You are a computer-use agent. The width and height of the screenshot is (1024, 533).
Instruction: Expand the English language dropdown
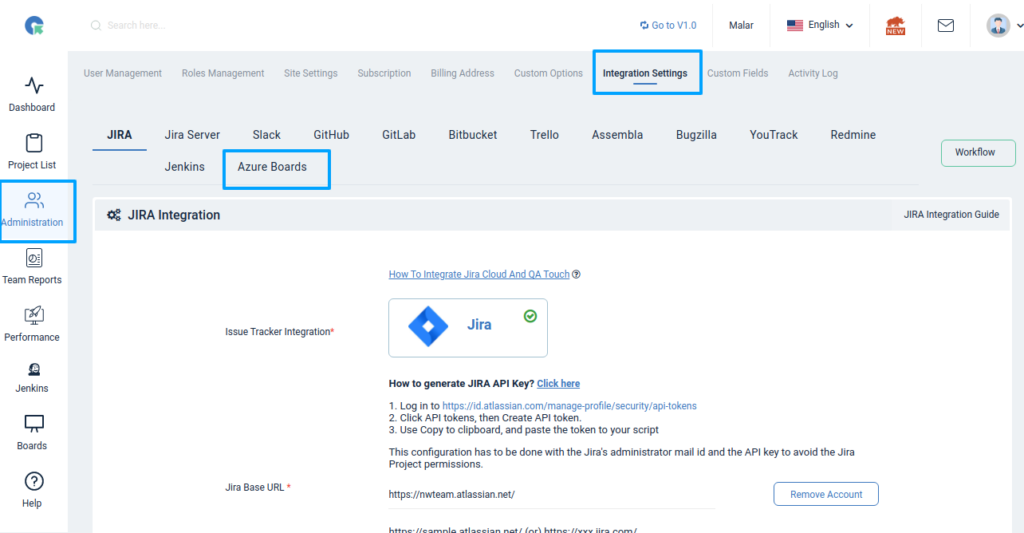click(820, 25)
